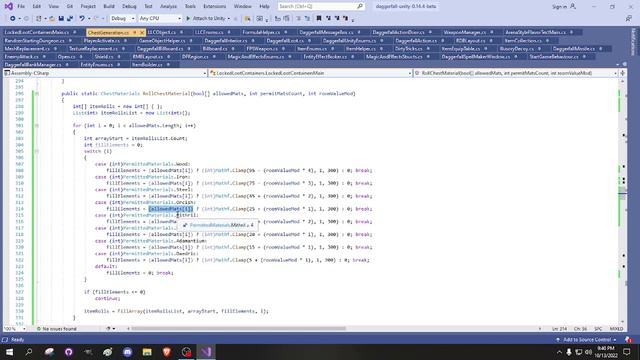Open Windows Action Center notification icon
640x360 pixels.
point(627,352)
